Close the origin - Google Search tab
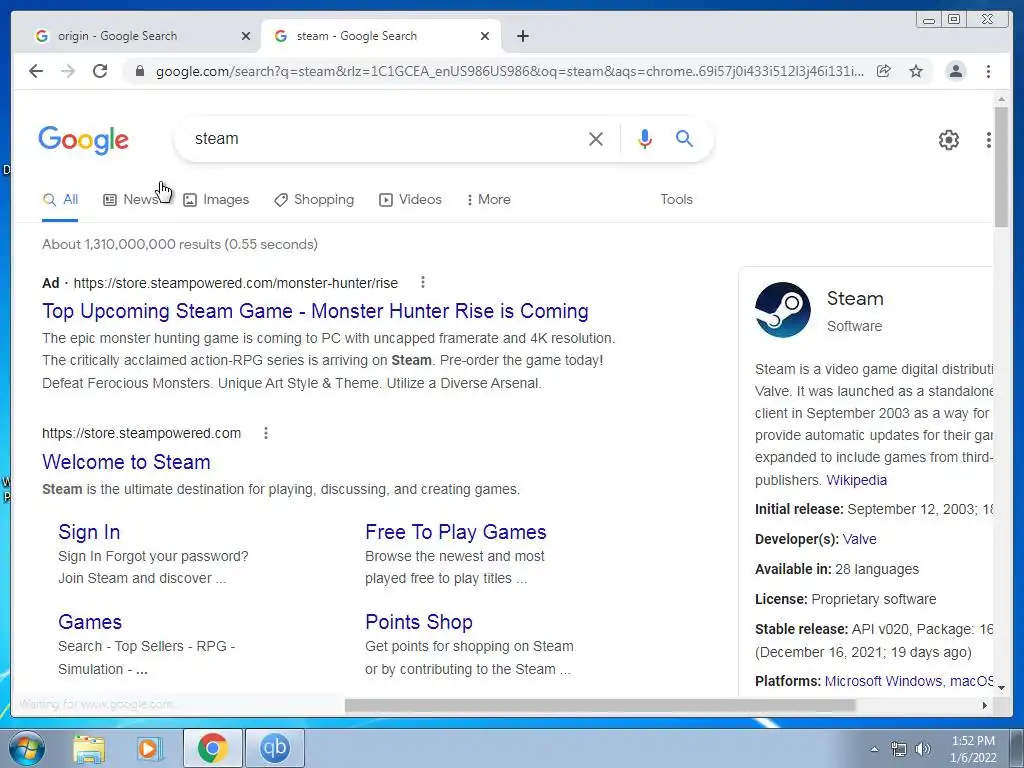Image resolution: width=1024 pixels, height=768 pixels. click(246, 36)
